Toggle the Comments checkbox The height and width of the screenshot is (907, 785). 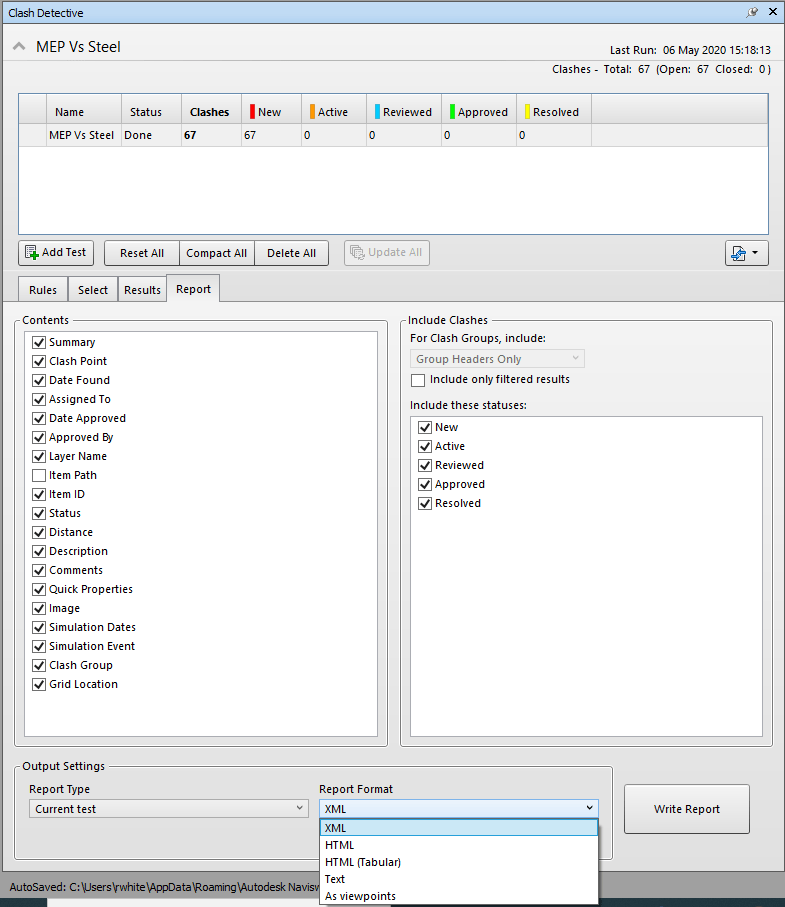[39, 570]
